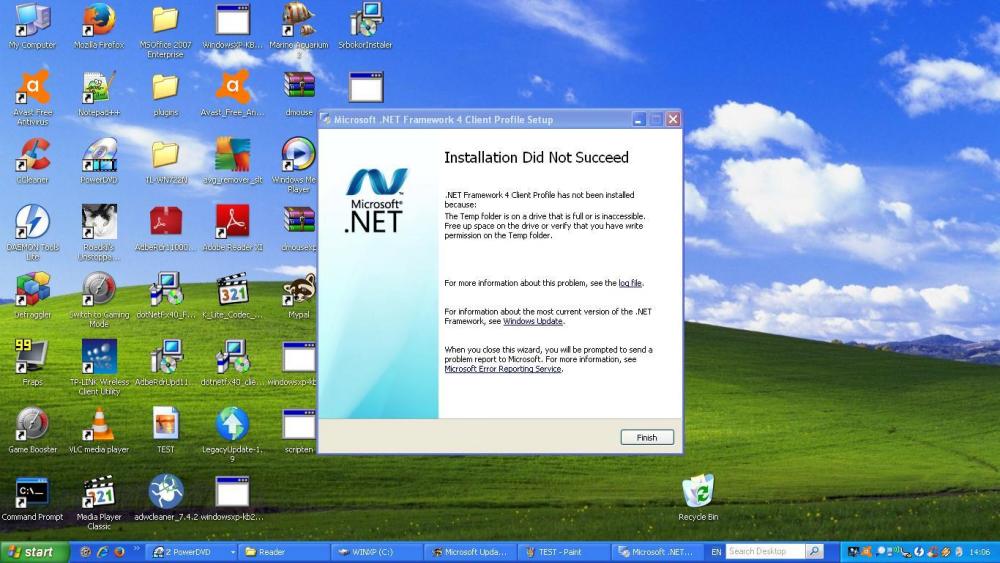Expand the Quick Launch overflow chevron
Screen dimensions: 1000x563
(x=137, y=549)
